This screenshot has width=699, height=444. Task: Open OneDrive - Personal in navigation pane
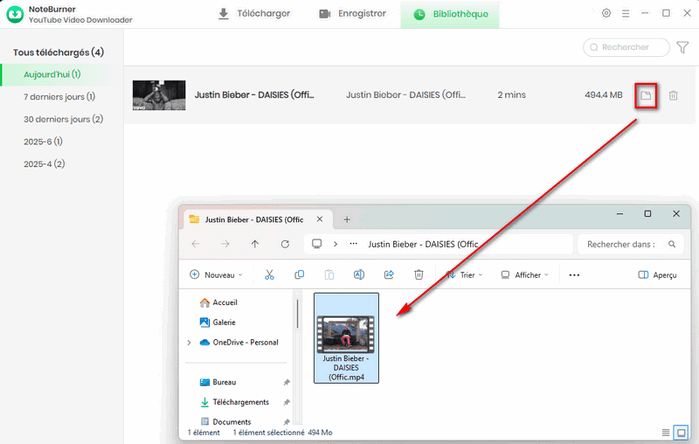coord(239,342)
